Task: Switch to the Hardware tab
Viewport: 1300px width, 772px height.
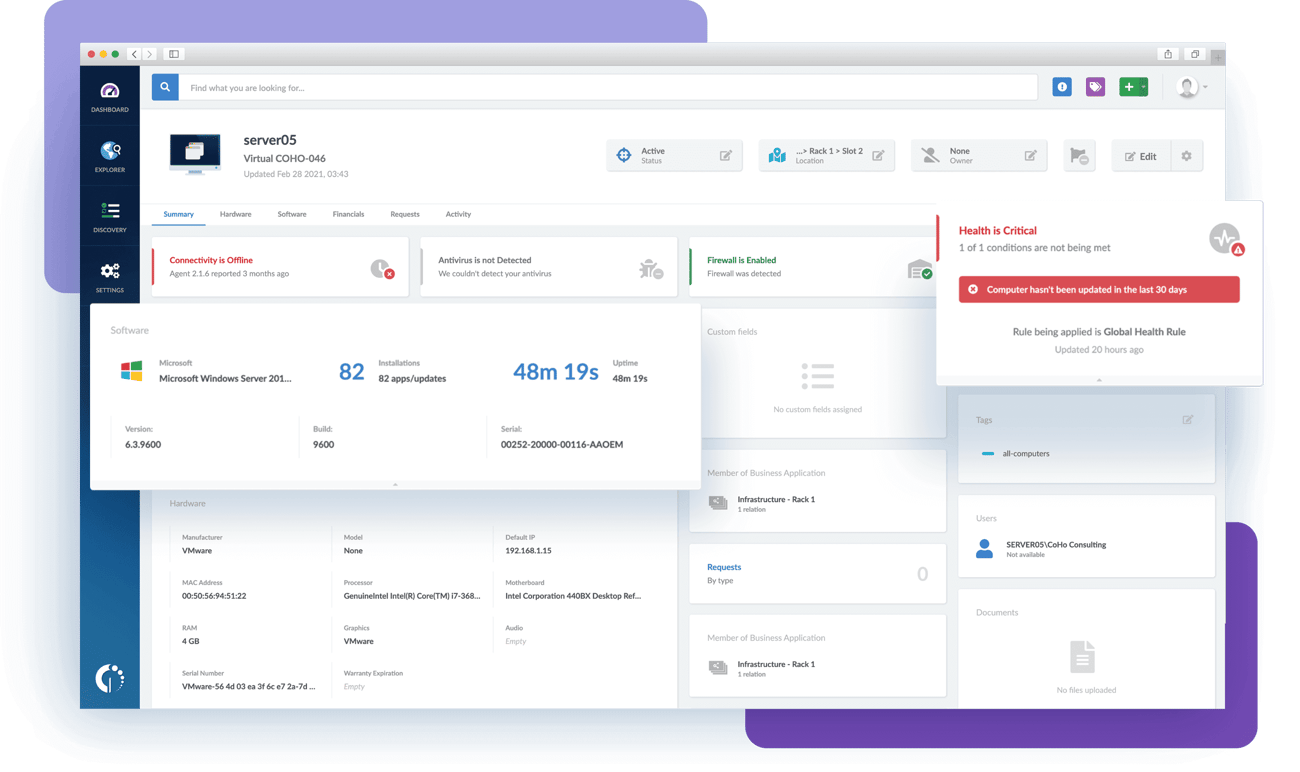Action: (x=236, y=214)
